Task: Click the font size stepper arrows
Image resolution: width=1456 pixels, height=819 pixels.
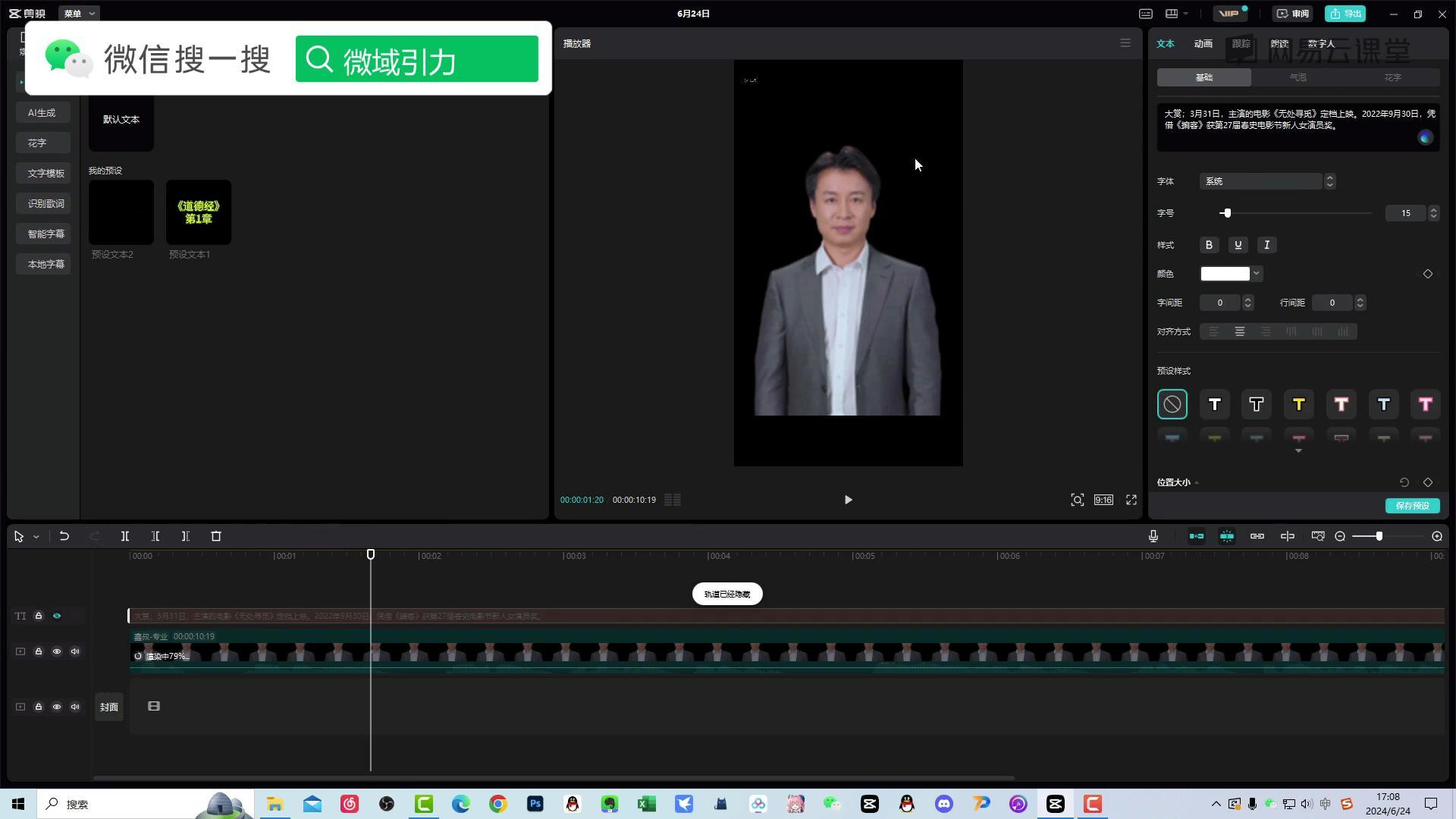Action: [x=1433, y=213]
